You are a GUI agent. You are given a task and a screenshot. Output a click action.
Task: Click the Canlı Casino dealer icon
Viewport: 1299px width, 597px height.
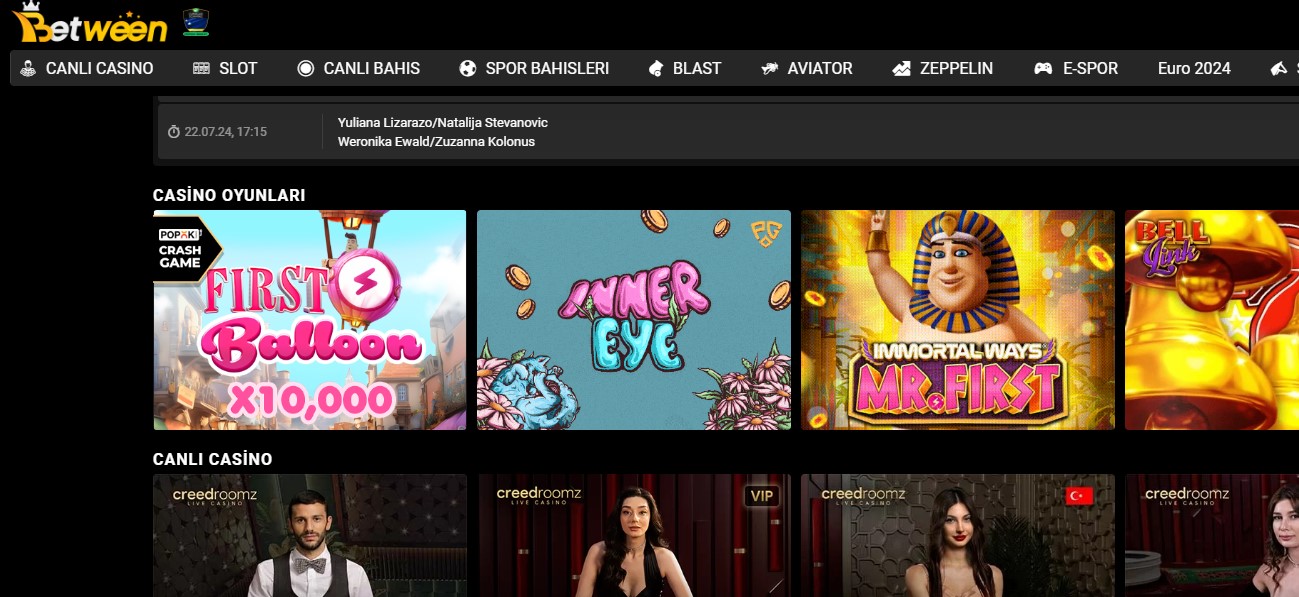coord(29,69)
